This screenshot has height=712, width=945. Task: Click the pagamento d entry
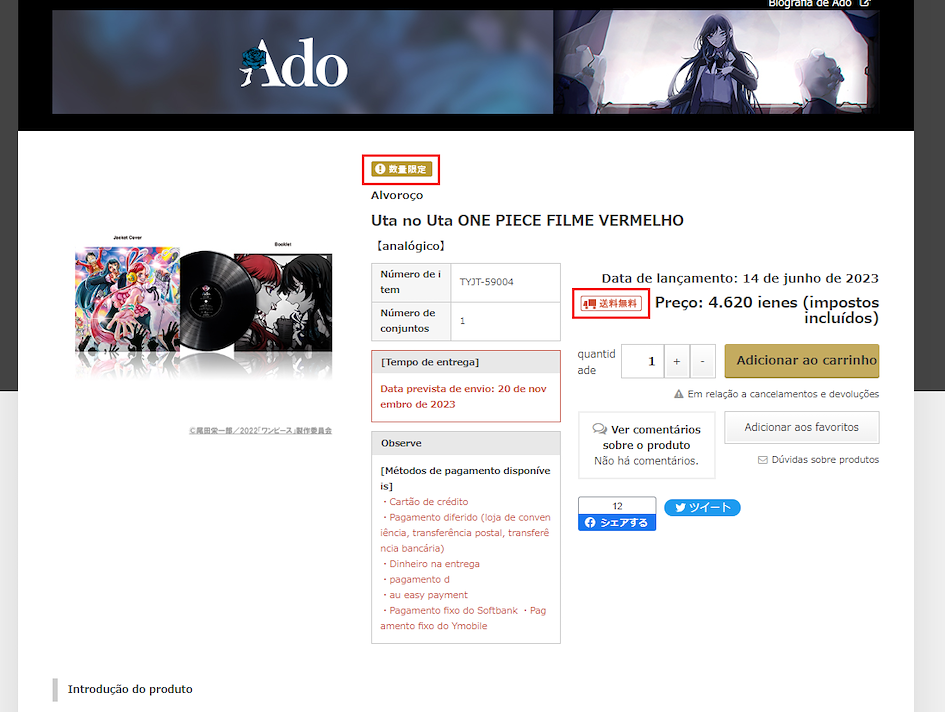(417, 579)
